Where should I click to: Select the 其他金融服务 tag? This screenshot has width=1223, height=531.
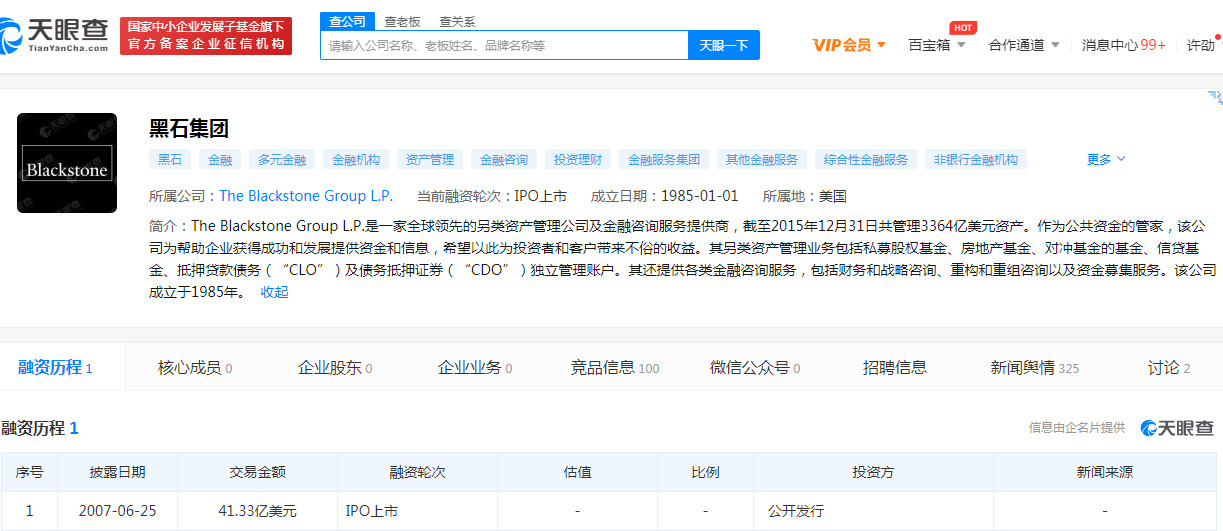(x=762, y=159)
